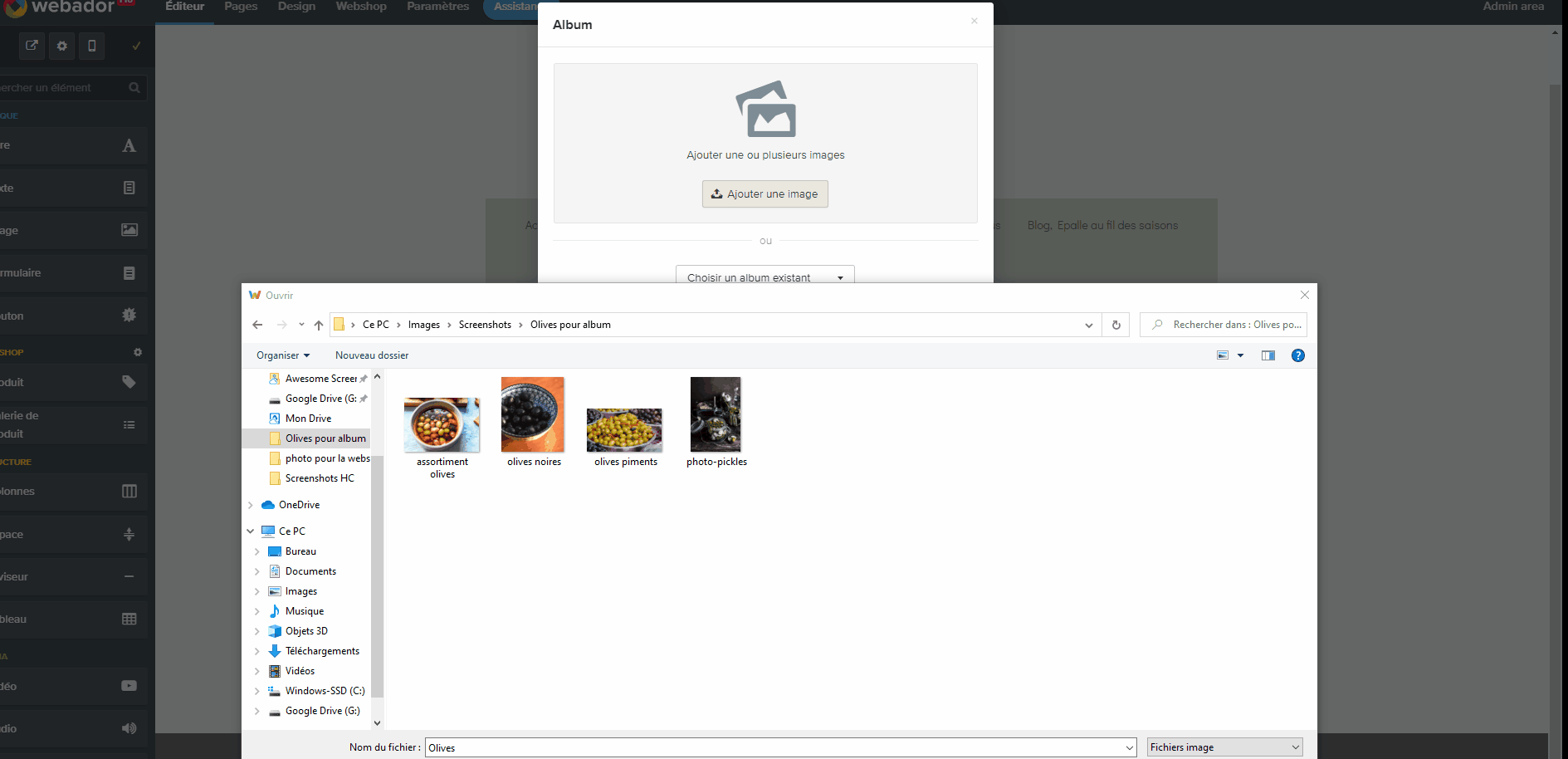Click the Nouveau dossier button
This screenshot has height=759, width=1568.
point(372,355)
